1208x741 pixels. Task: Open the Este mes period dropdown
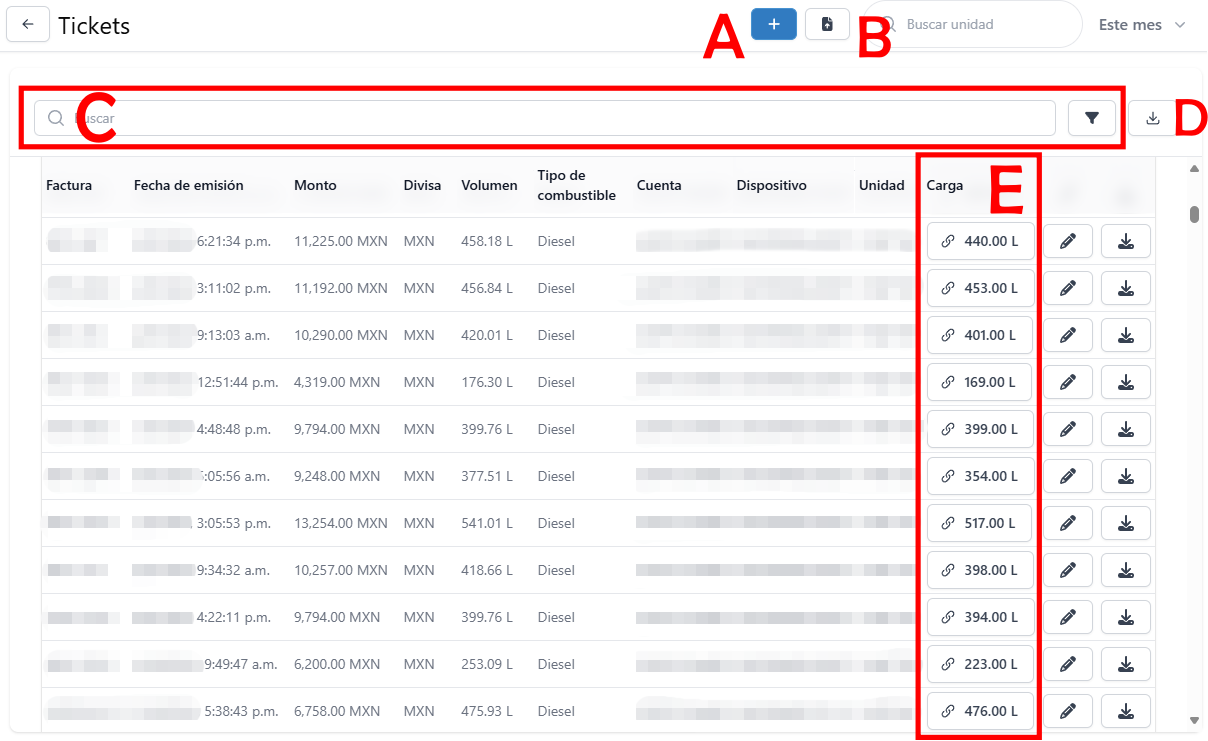point(1141,25)
